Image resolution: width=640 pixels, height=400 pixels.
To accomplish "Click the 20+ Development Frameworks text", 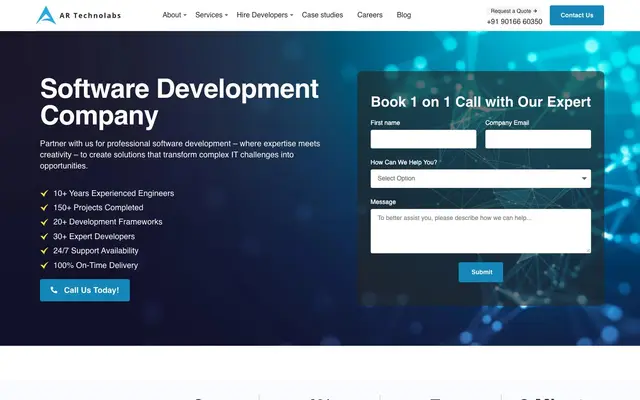I will coord(108,222).
